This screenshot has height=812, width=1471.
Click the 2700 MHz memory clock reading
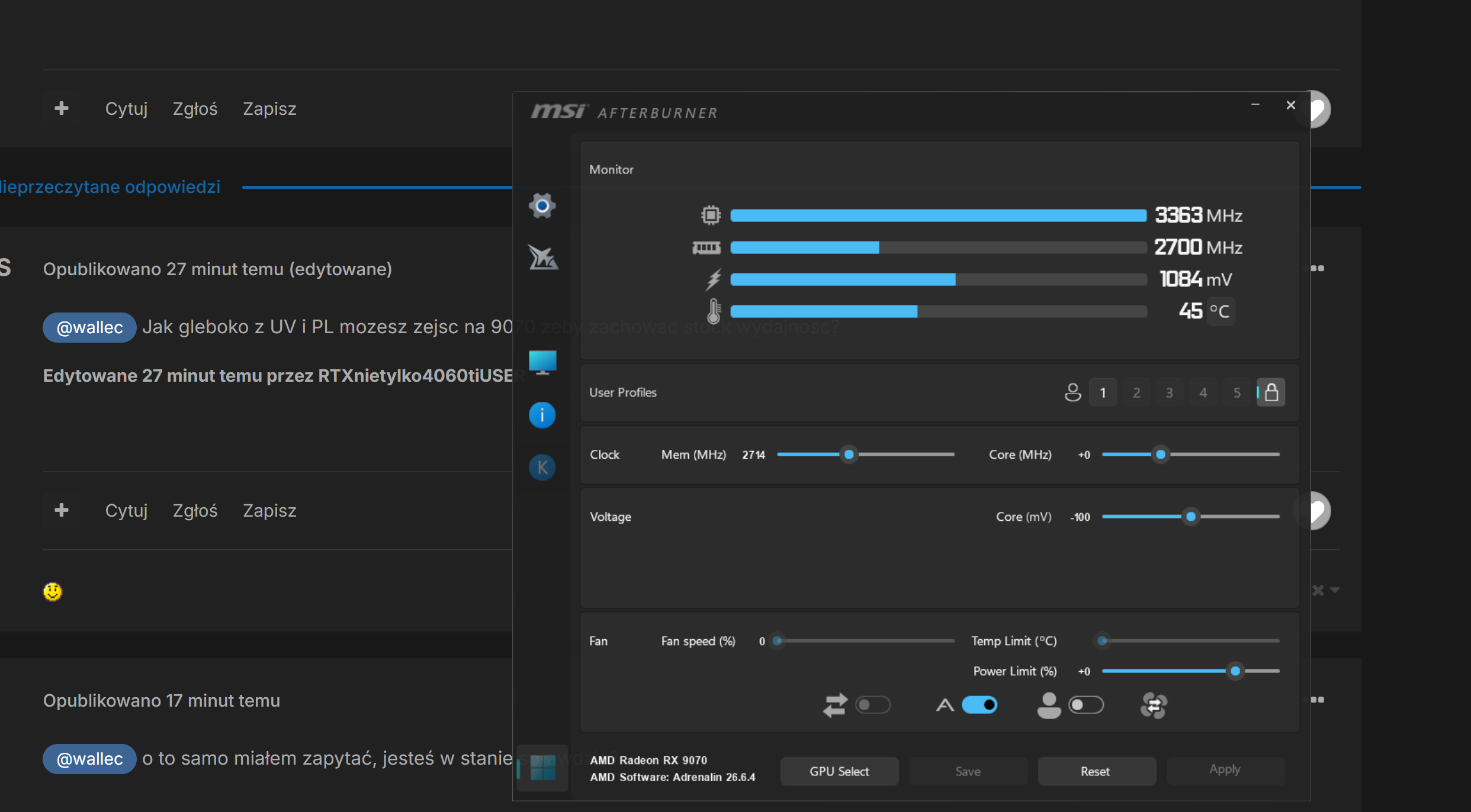[1199, 247]
